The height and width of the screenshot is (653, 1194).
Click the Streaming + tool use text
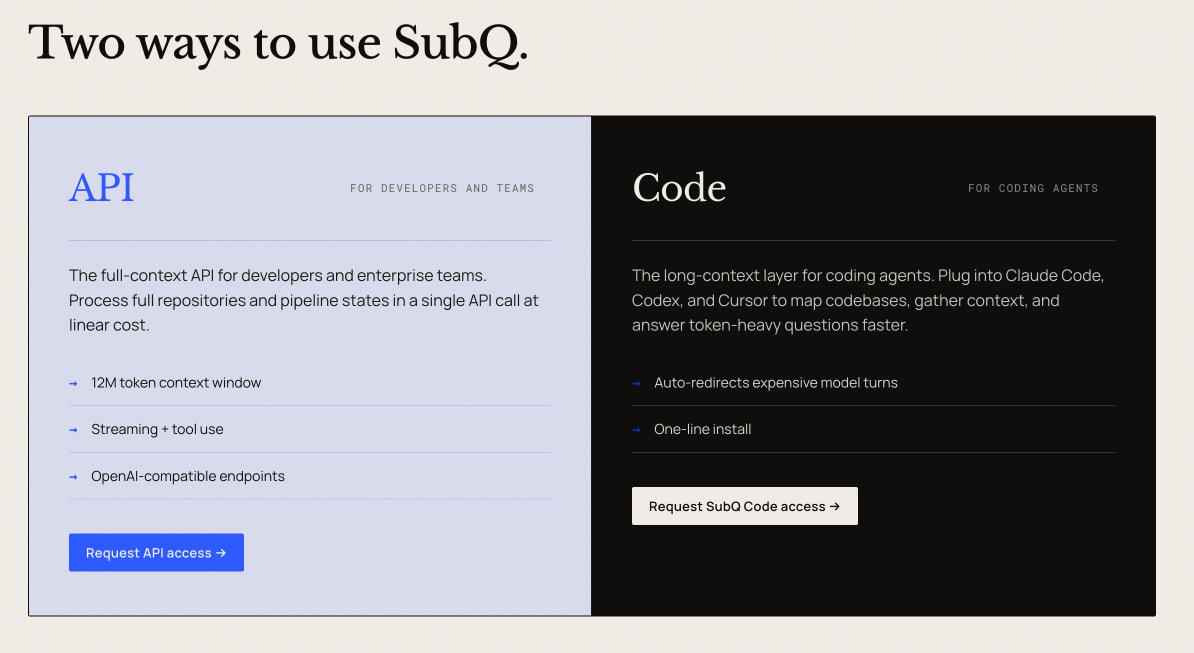[157, 429]
